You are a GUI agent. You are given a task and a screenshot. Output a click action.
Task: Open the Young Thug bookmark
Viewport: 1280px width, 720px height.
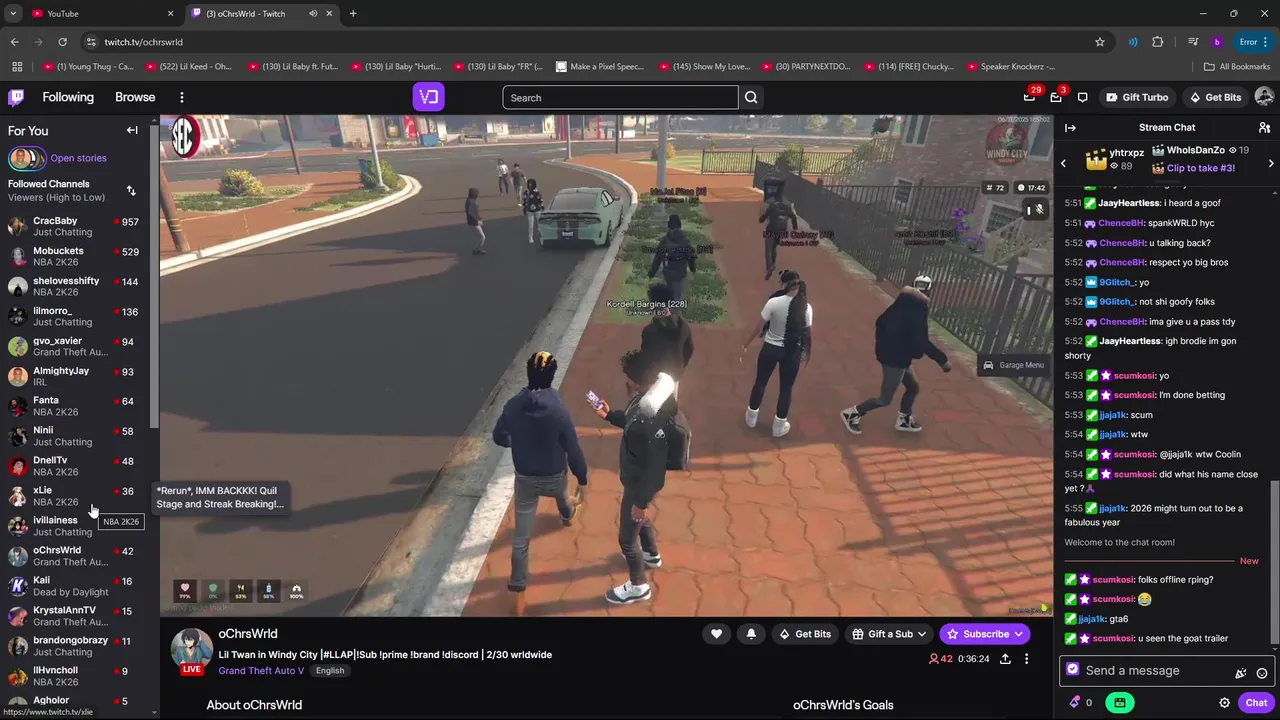pos(88,67)
